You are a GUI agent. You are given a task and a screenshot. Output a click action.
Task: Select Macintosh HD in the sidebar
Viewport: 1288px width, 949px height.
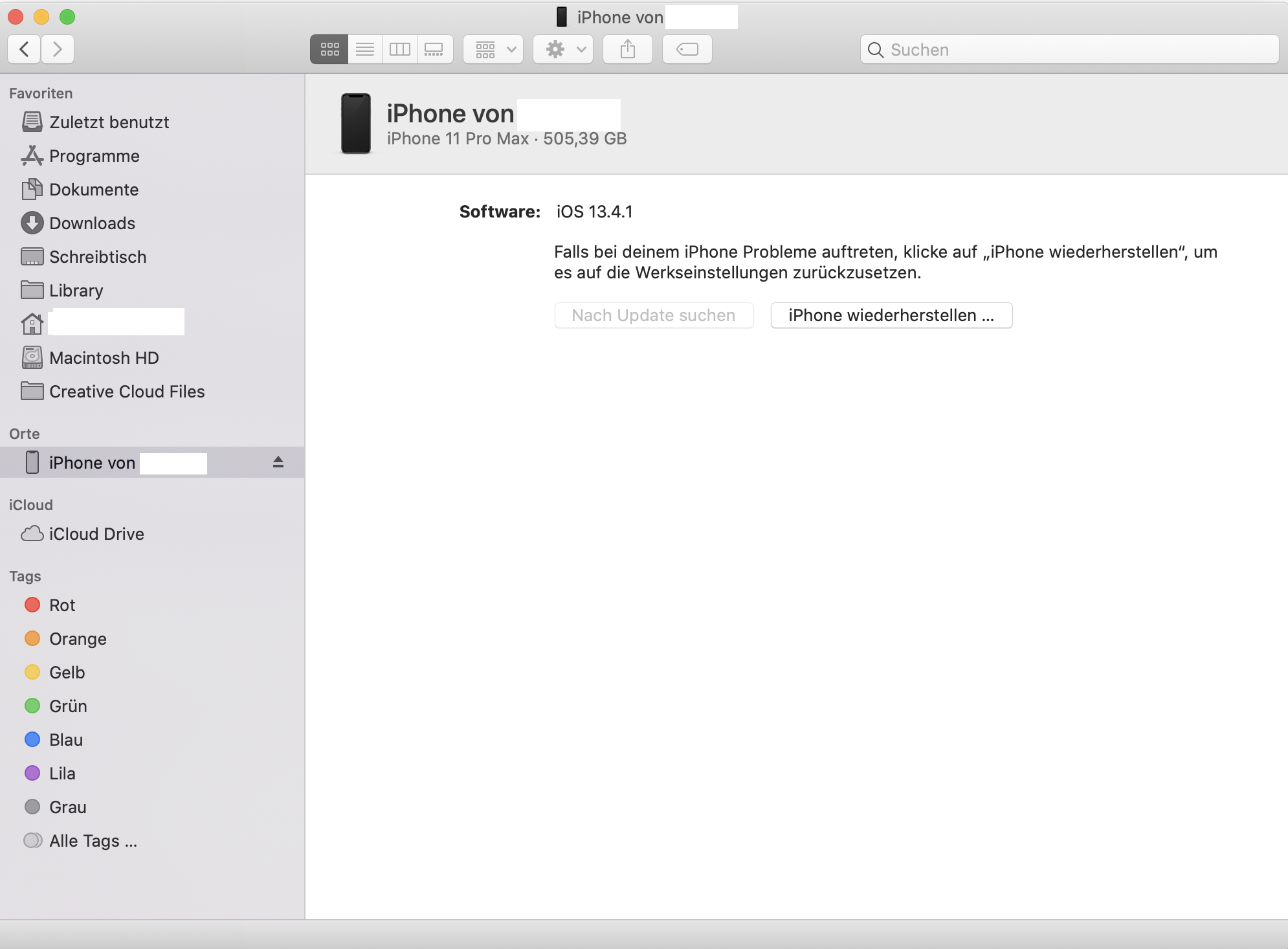[x=104, y=358]
